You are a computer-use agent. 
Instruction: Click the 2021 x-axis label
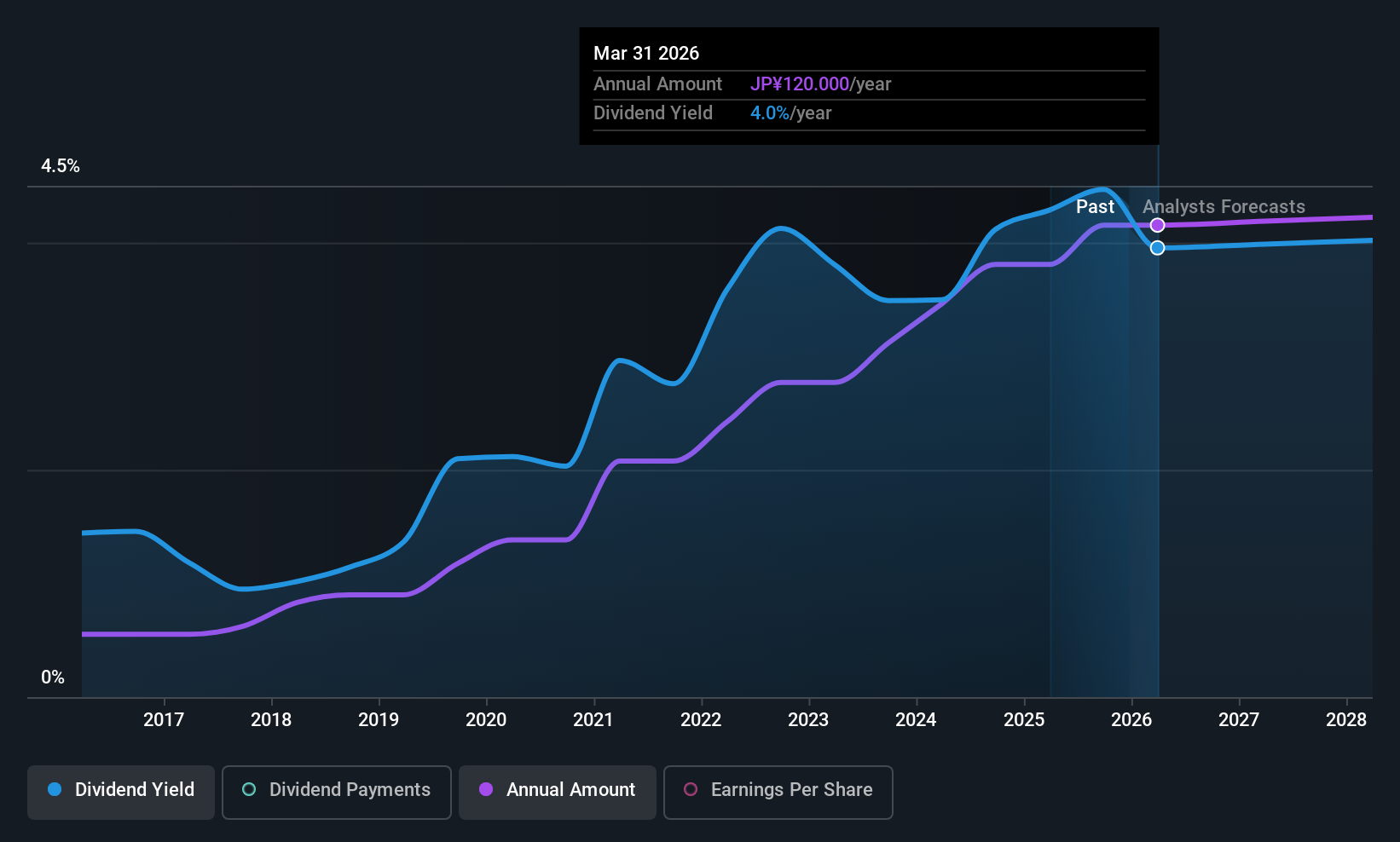coord(593,720)
